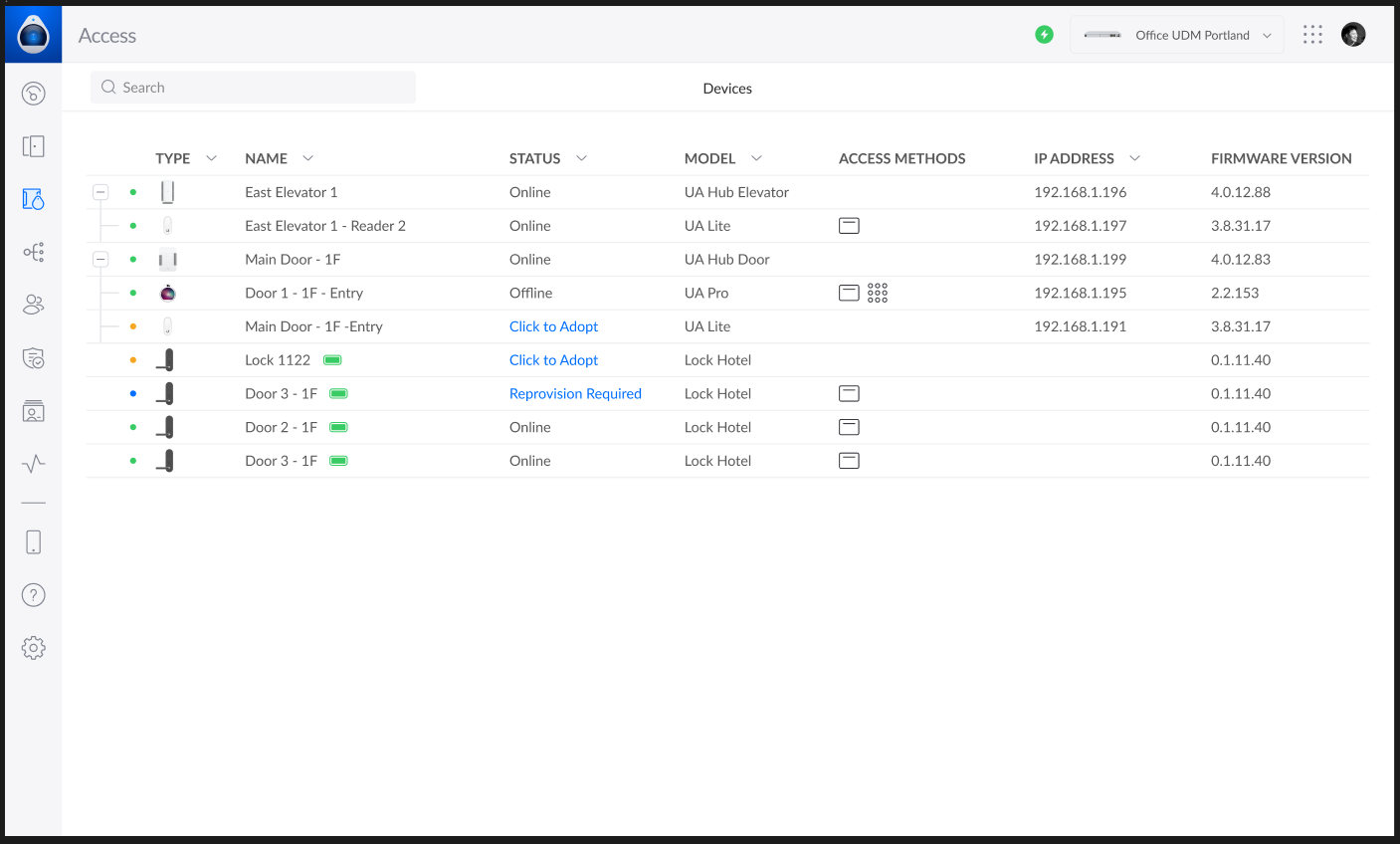The height and width of the screenshot is (844, 1400).
Task: Collapse the Main Door - 1F group
Action: point(100,260)
